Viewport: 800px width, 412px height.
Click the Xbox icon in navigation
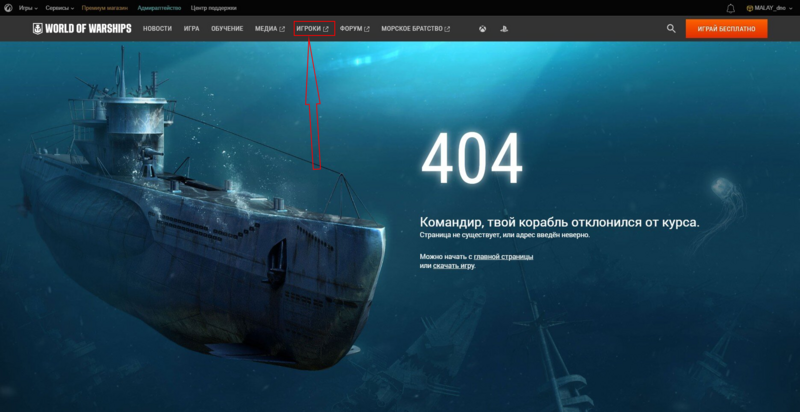(482, 29)
